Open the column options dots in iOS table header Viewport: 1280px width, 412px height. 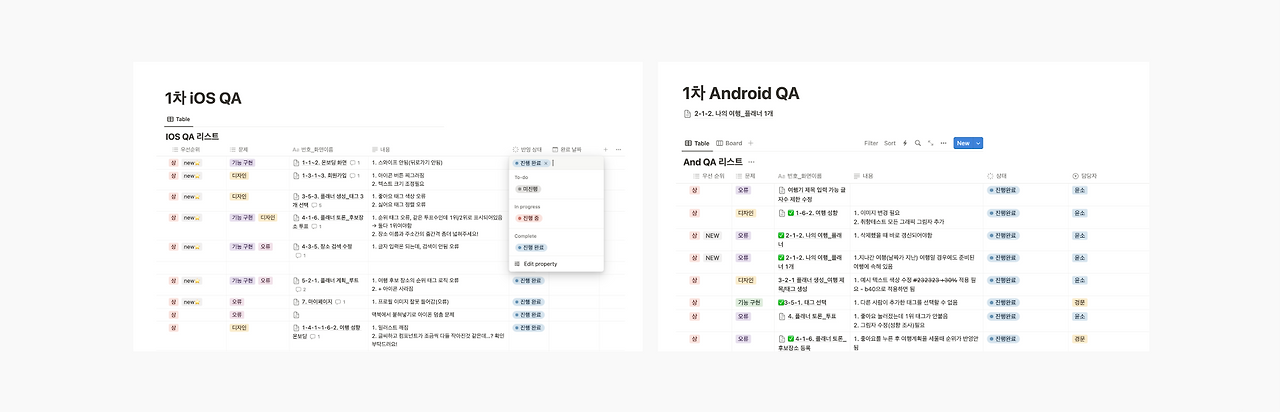point(618,149)
